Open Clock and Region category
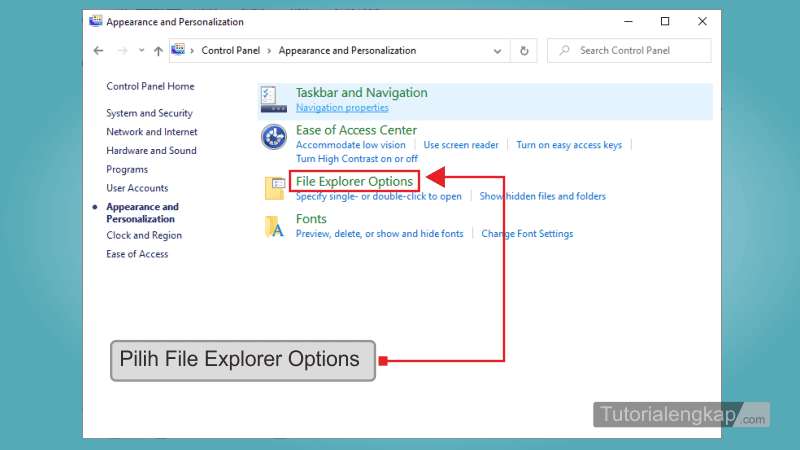 pos(144,235)
